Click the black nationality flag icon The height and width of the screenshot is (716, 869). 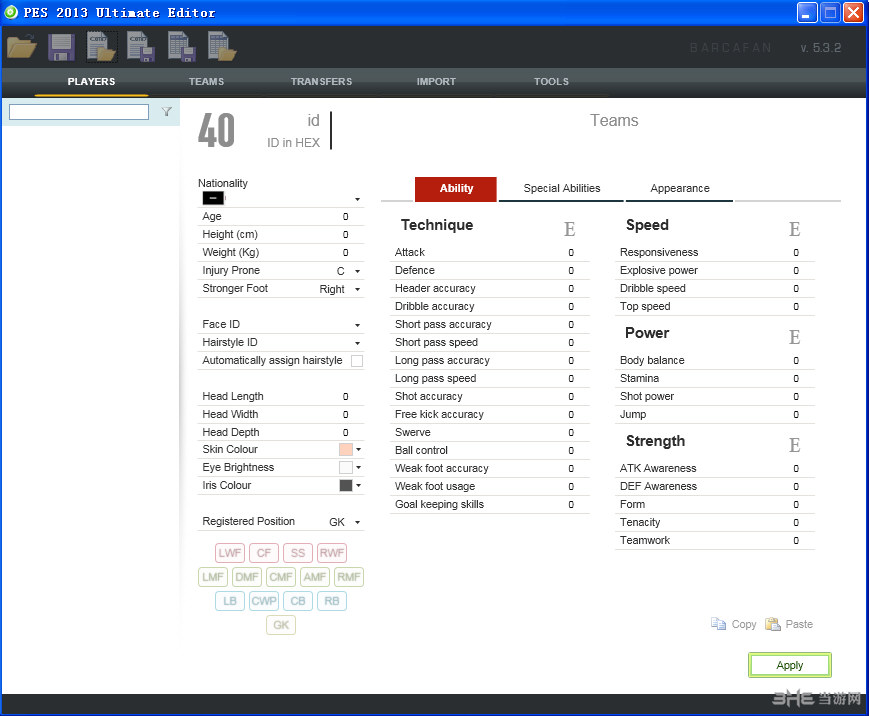click(x=213, y=198)
